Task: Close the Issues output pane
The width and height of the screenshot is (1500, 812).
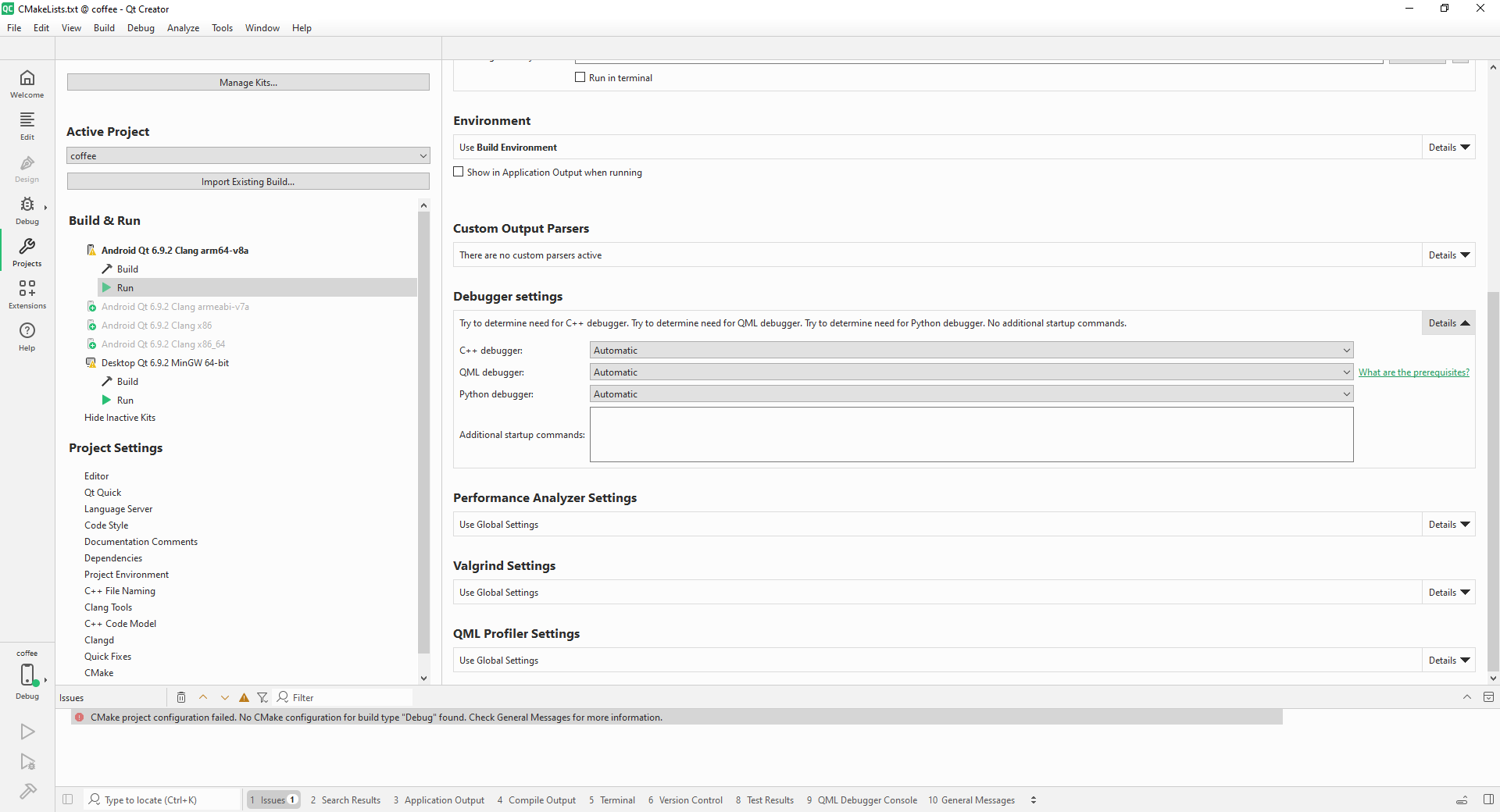Action: click(1488, 697)
